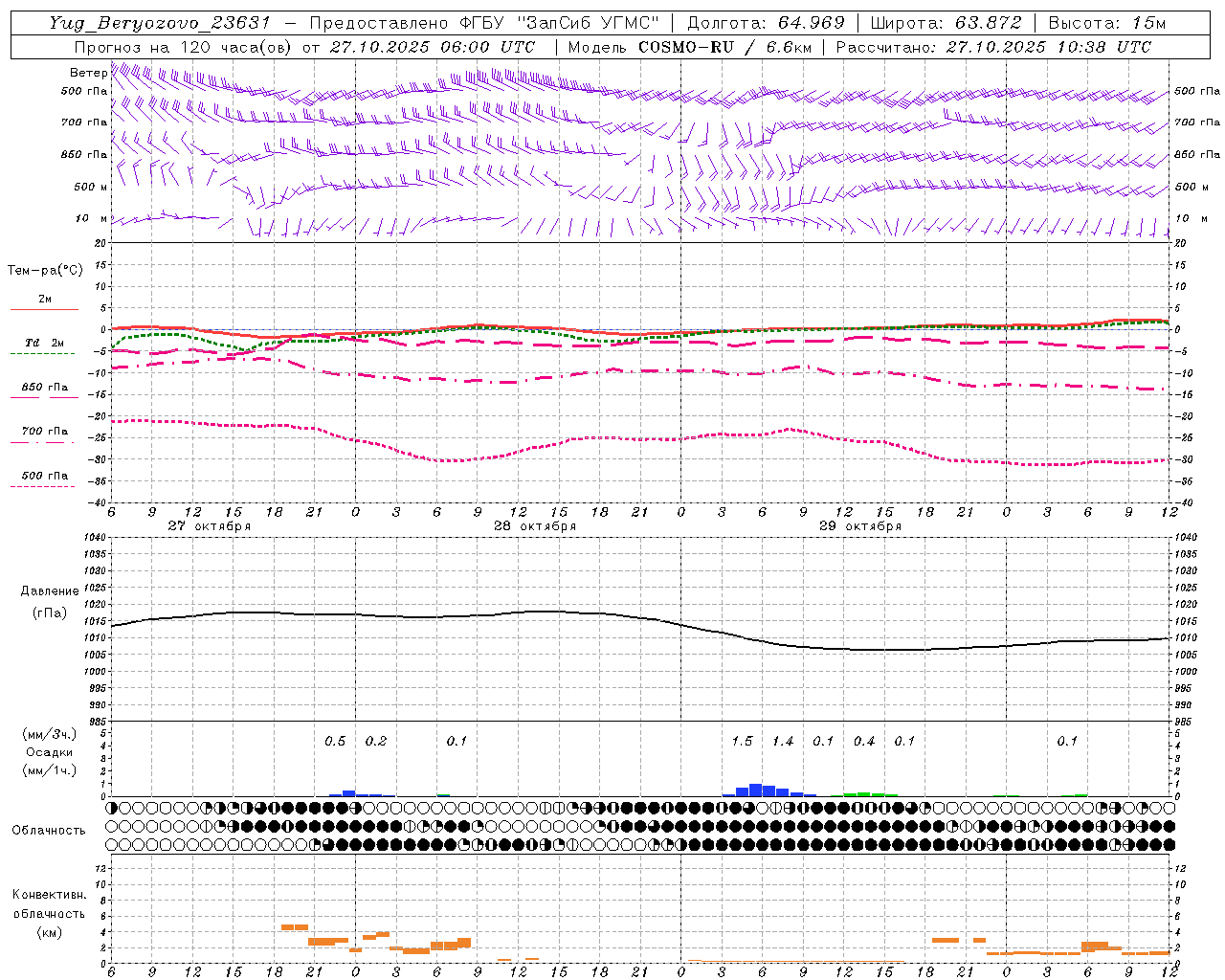Click the 0.2 precipitation value
Viewport: 1225px width, 980px height.
tap(376, 742)
